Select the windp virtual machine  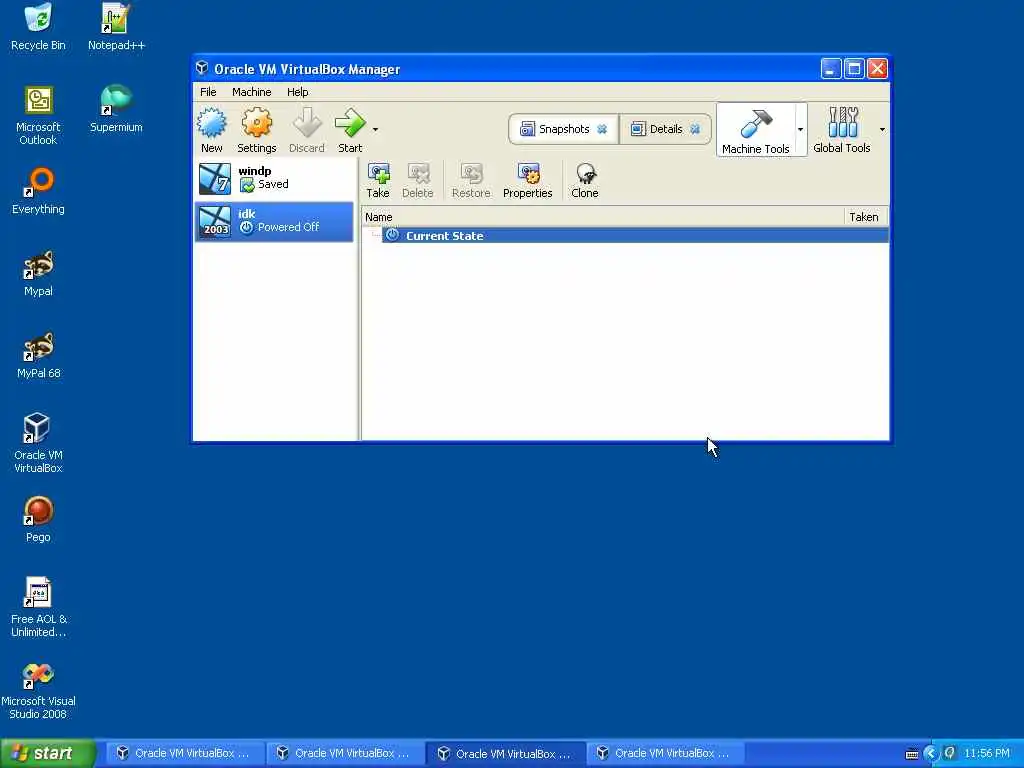[x=274, y=179]
